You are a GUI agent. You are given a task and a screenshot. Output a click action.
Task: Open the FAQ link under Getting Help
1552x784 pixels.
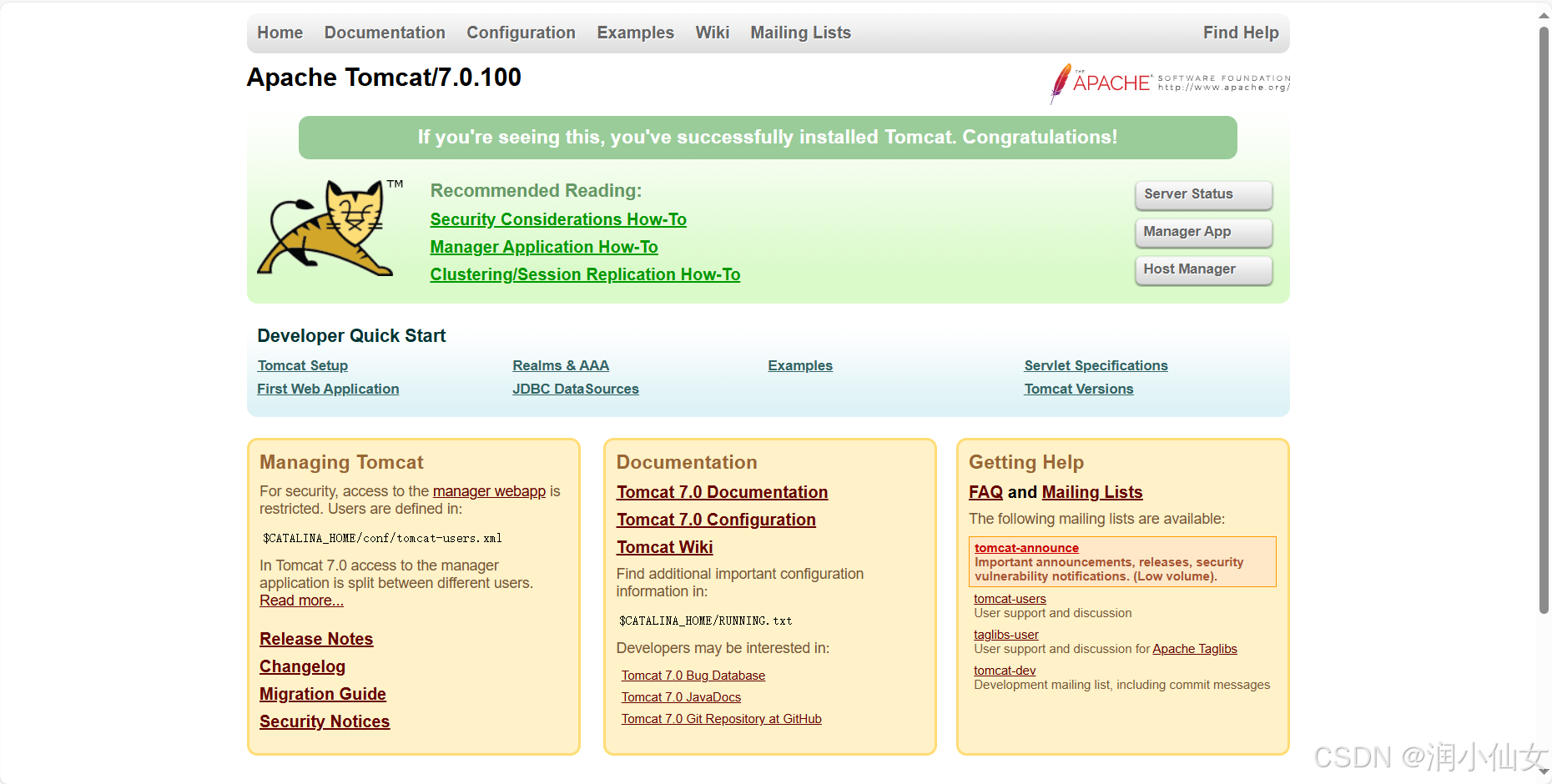(x=985, y=492)
